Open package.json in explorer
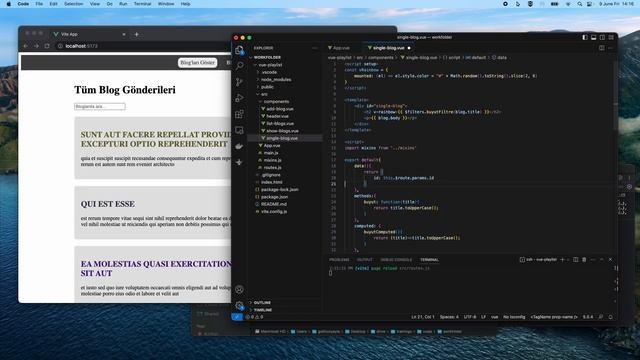The height and width of the screenshot is (360, 640). point(274,197)
